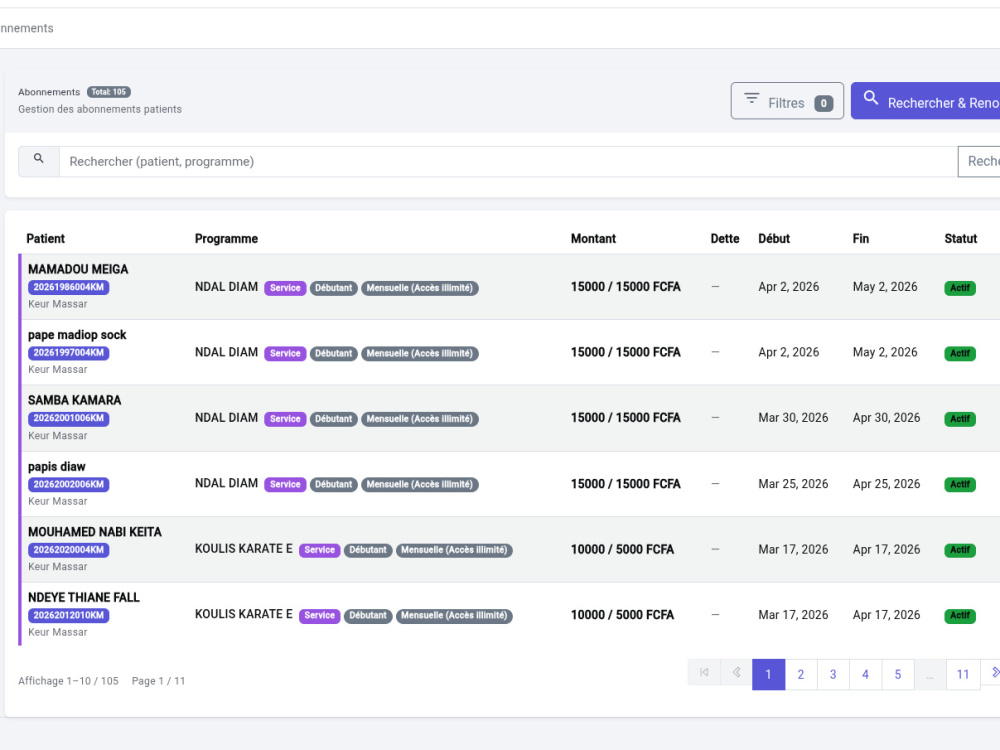Click the Rechercher & Renouveler button
The image size is (1000, 750).
point(925,101)
